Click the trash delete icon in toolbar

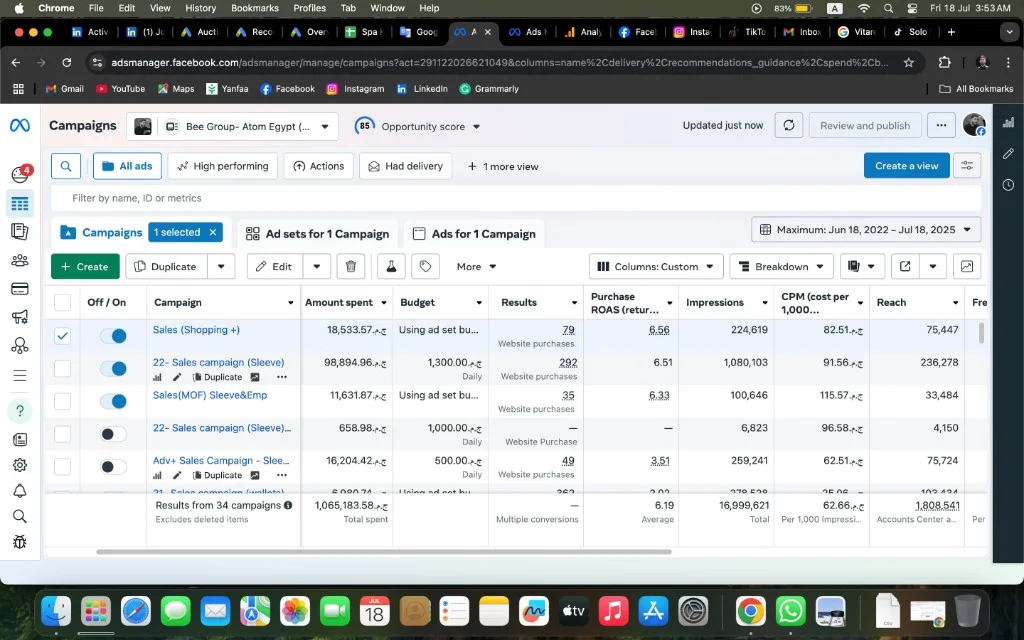point(351,266)
